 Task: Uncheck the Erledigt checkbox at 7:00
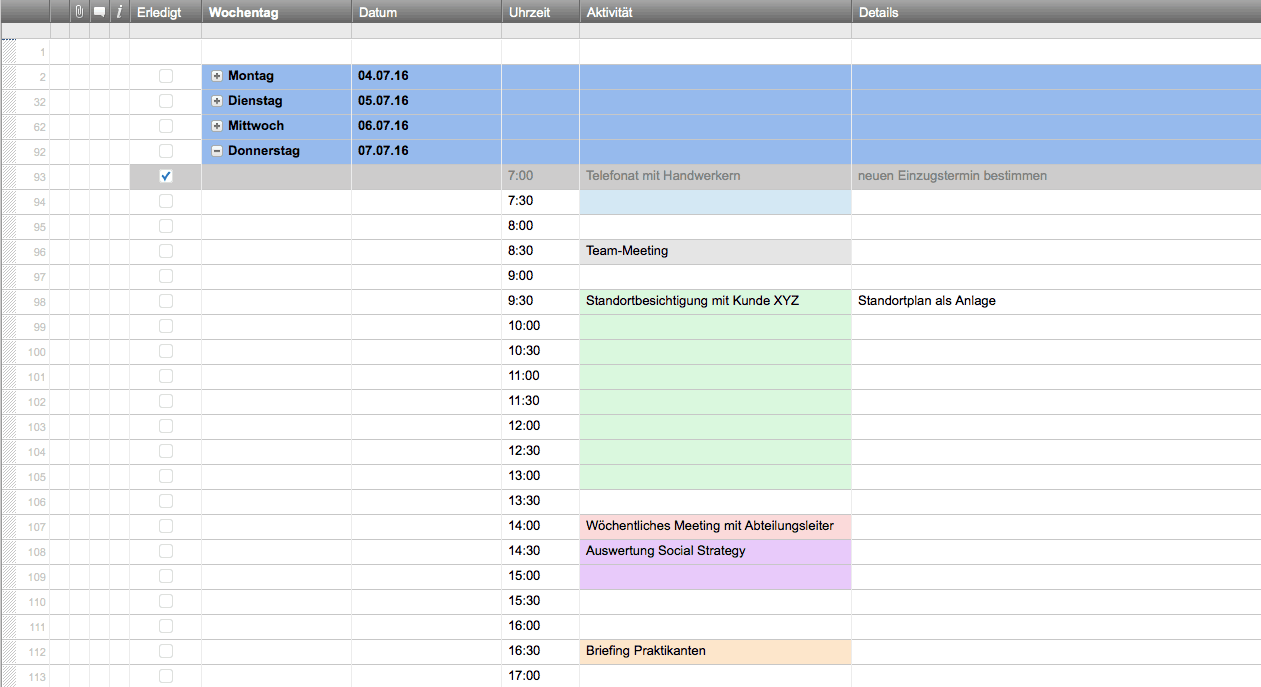point(166,176)
